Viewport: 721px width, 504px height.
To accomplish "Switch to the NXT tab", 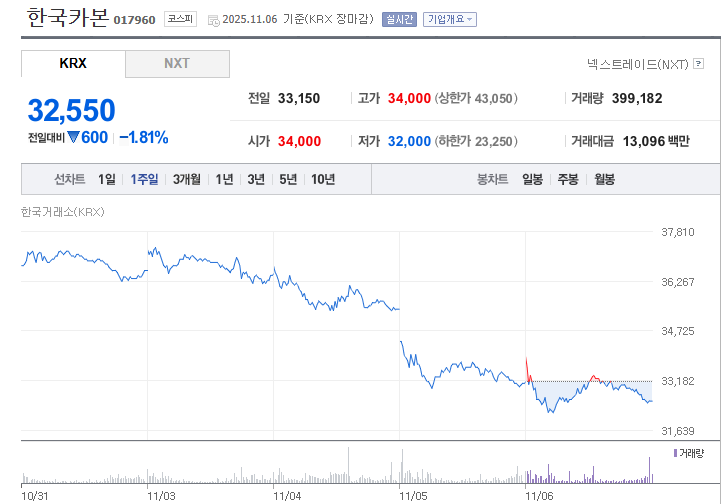I will [177, 64].
